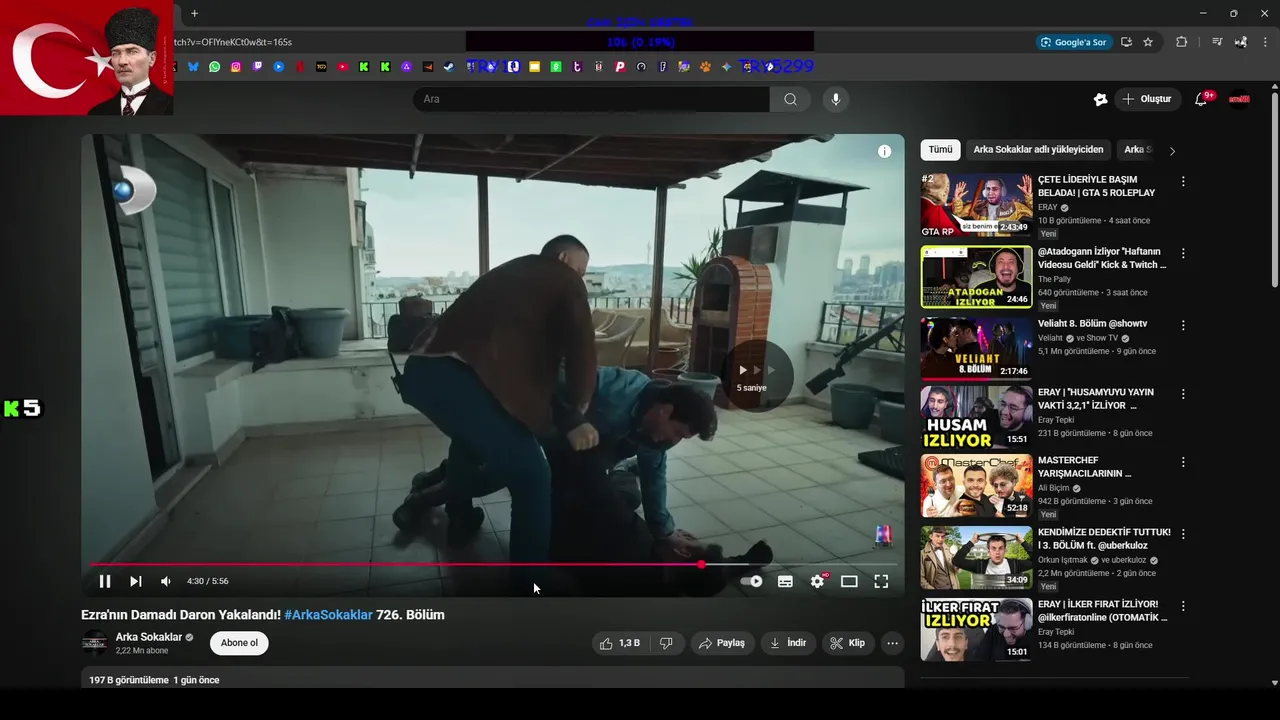Click the search magnifier button

pyautogui.click(x=790, y=99)
